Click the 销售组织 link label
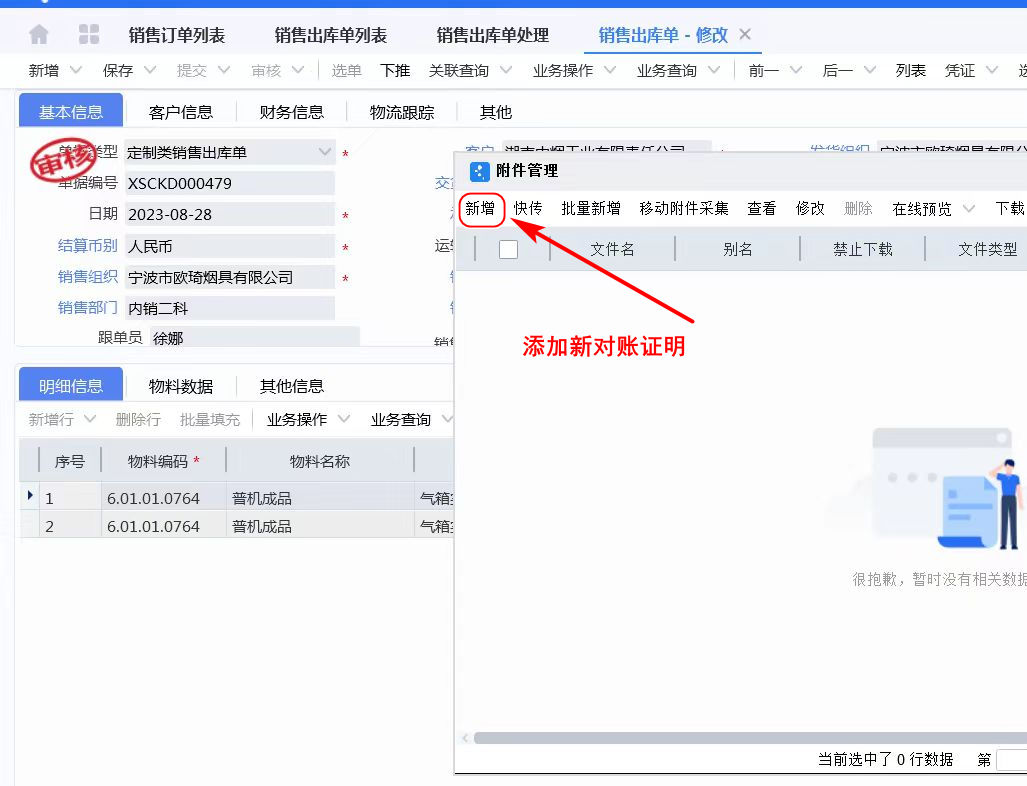Image resolution: width=1027 pixels, height=786 pixels. click(86, 275)
